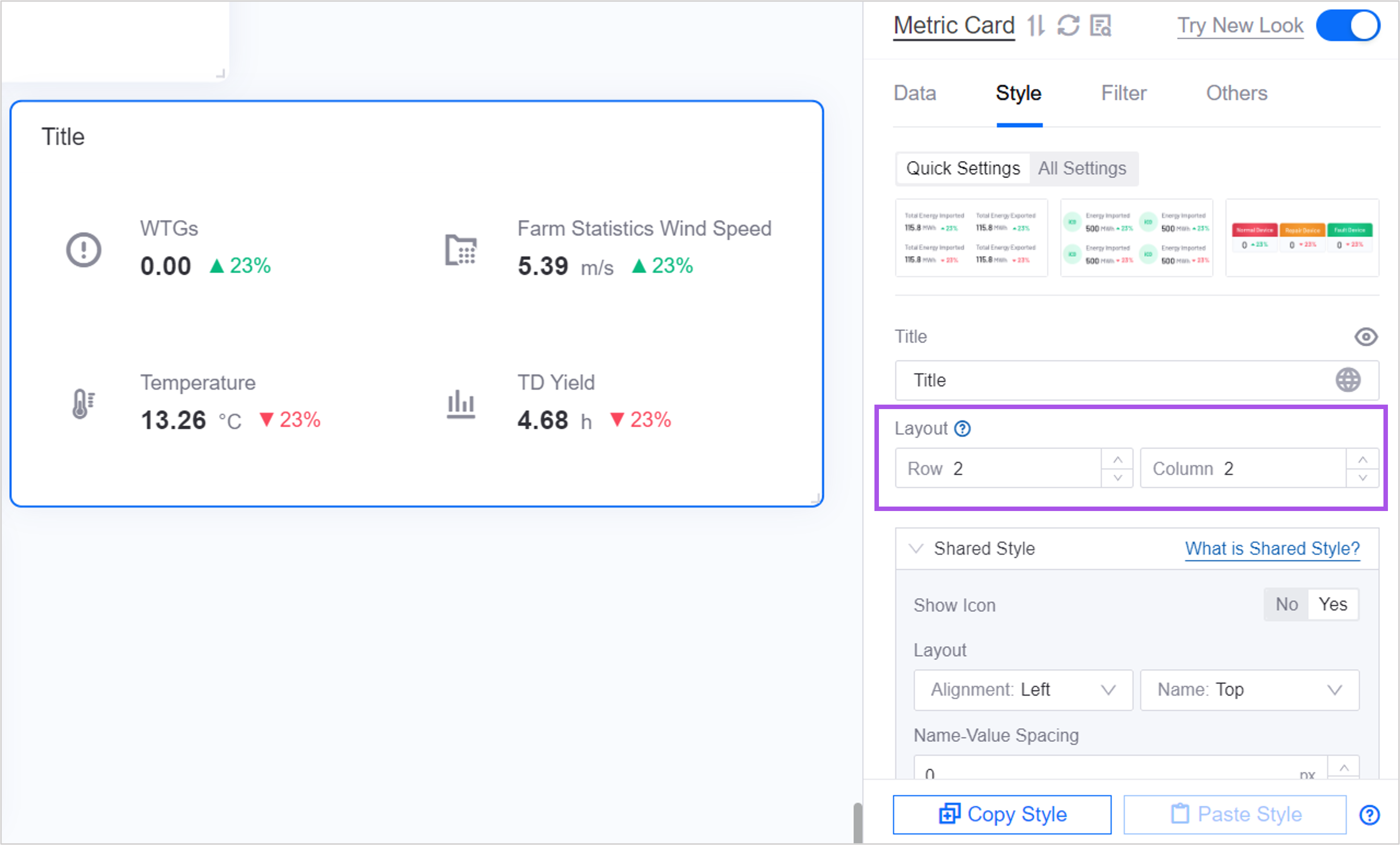Screen dimensions: 1400x845
Task: Click the refresh icon in panel header
Action: point(1068,25)
